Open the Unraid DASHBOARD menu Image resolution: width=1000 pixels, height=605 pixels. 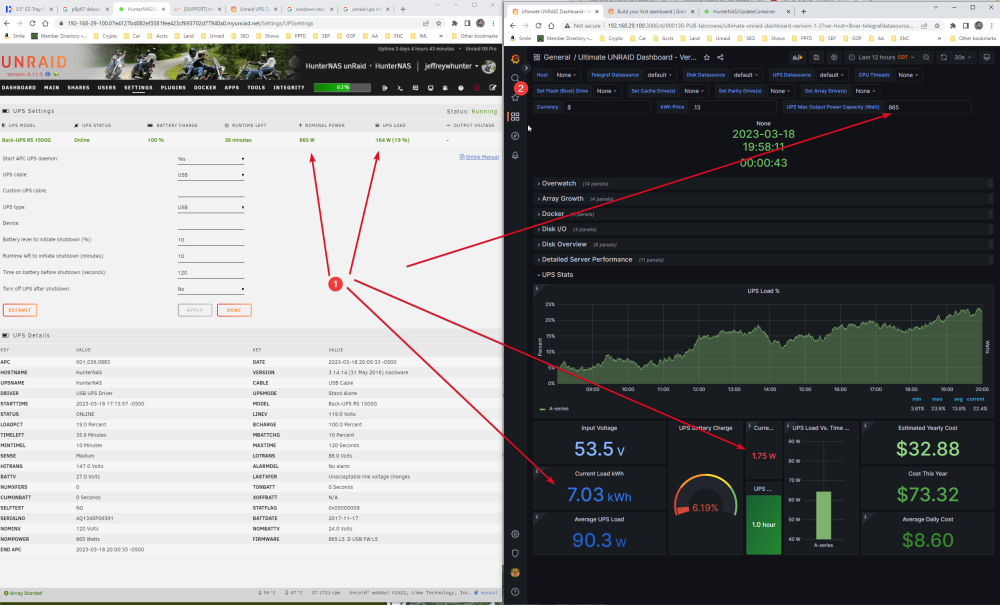click(18, 88)
